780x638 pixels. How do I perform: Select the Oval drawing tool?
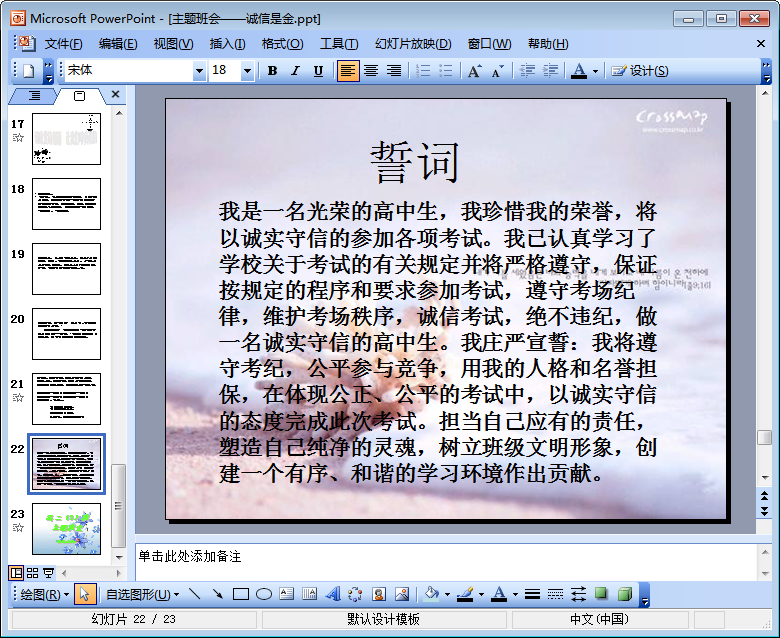[x=264, y=594]
